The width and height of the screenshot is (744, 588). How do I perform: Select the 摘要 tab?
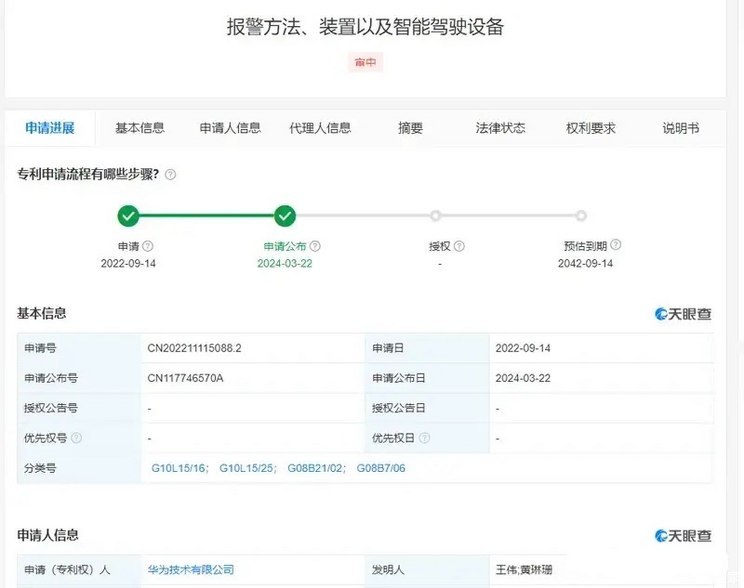pos(410,128)
